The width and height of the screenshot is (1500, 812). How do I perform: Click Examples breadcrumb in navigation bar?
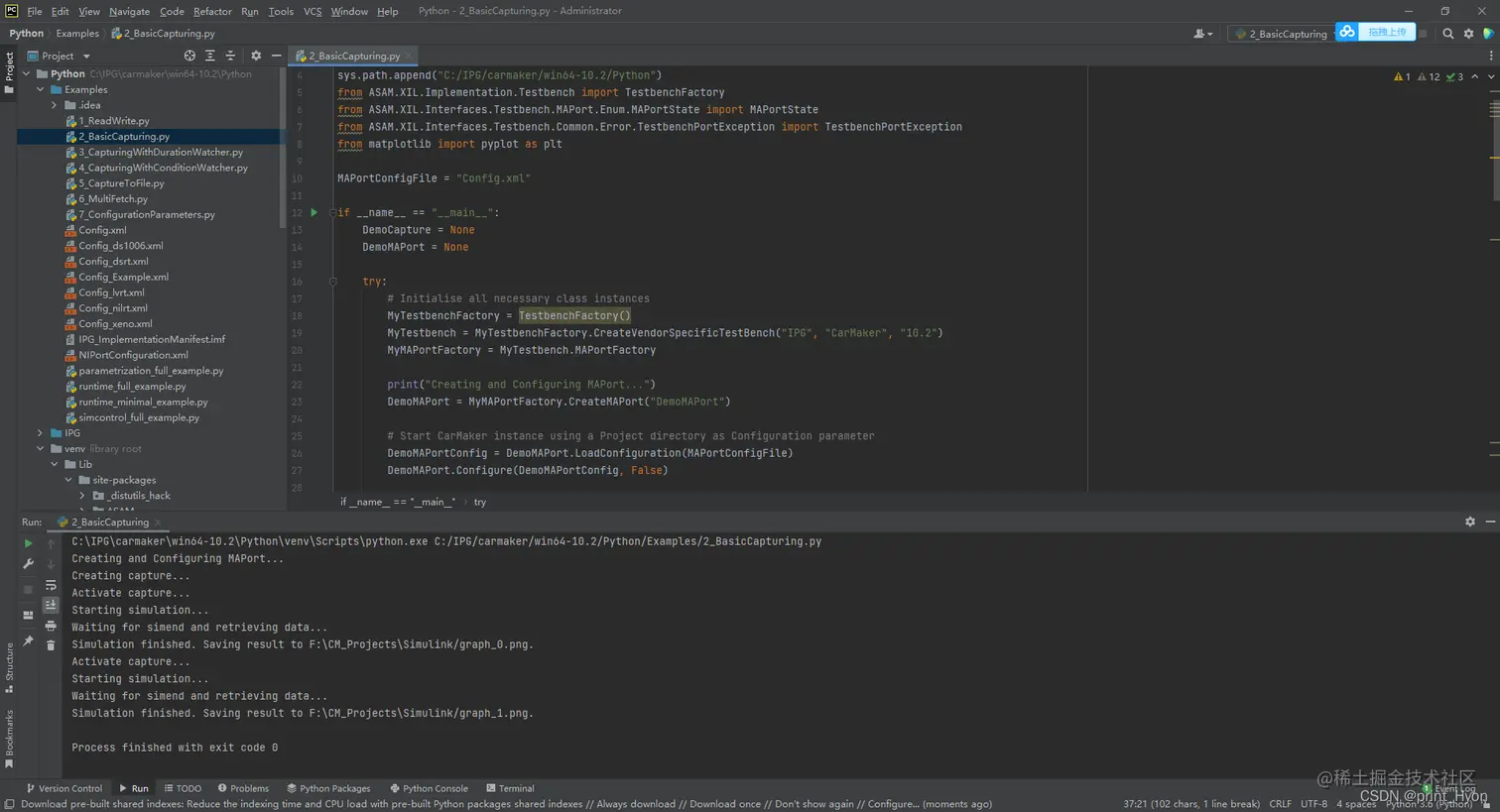(77, 33)
